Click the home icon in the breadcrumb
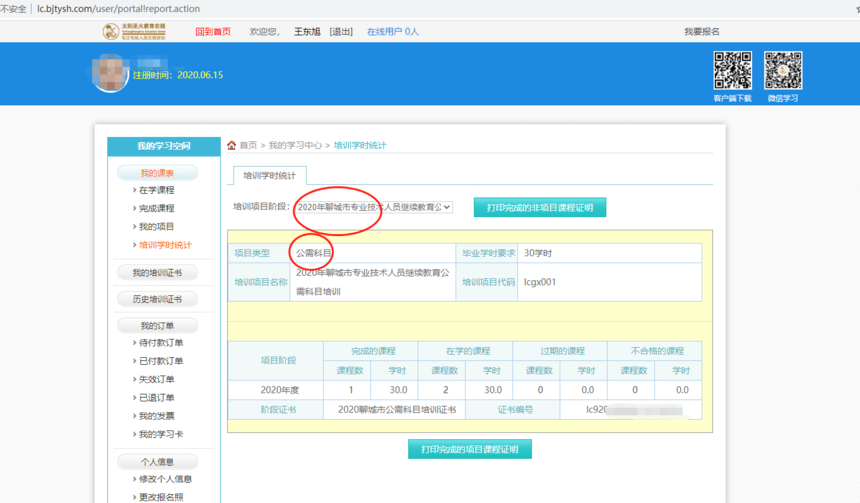860x503 pixels. (x=231, y=145)
